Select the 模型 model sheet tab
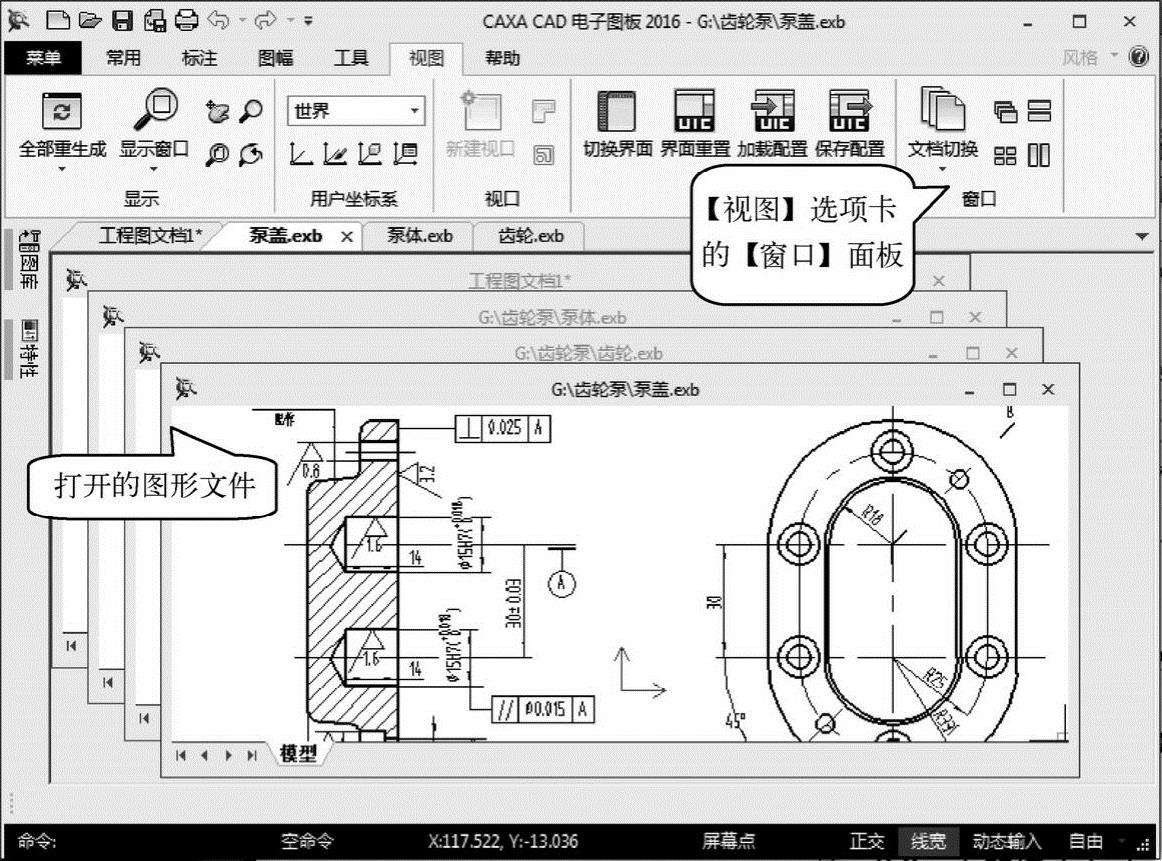Image resolution: width=1162 pixels, height=861 pixels. (299, 753)
